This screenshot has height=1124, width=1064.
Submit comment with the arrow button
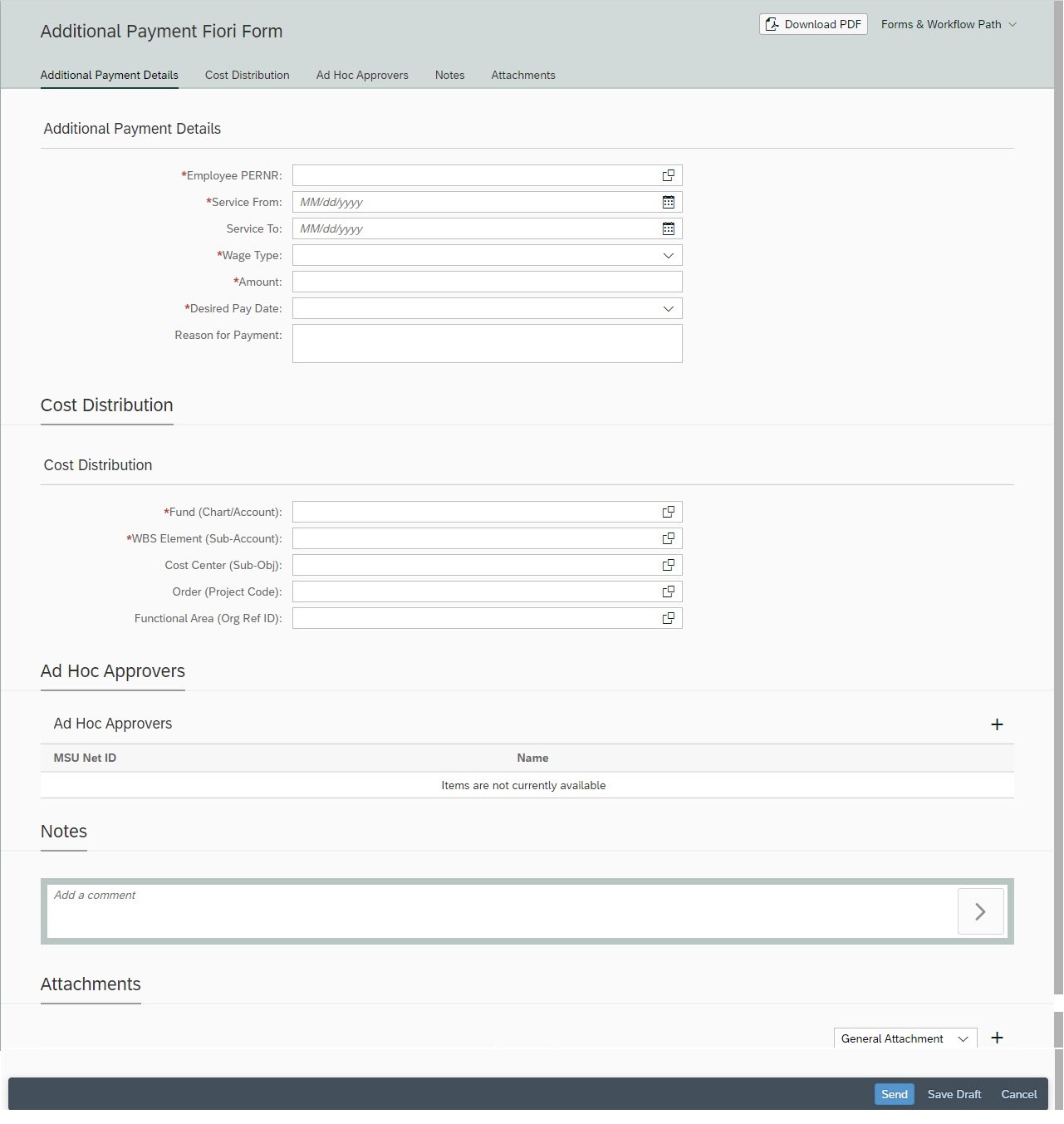coord(980,911)
